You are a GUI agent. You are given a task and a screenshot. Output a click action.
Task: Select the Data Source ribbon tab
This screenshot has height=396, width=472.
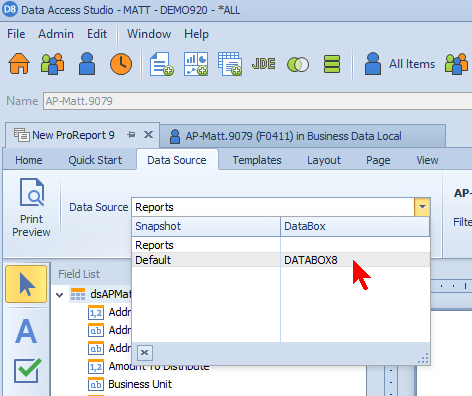[177, 160]
